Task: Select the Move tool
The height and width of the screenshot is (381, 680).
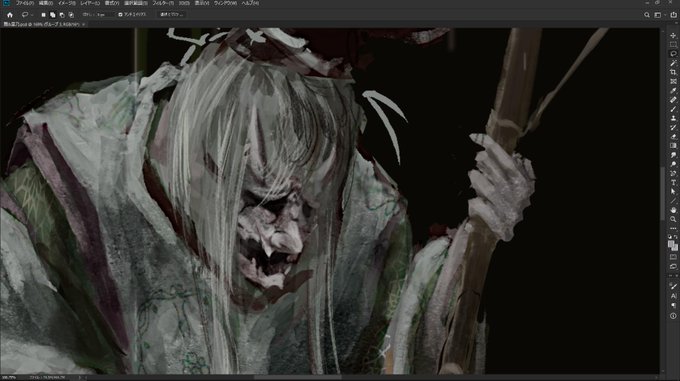Action: (673, 36)
